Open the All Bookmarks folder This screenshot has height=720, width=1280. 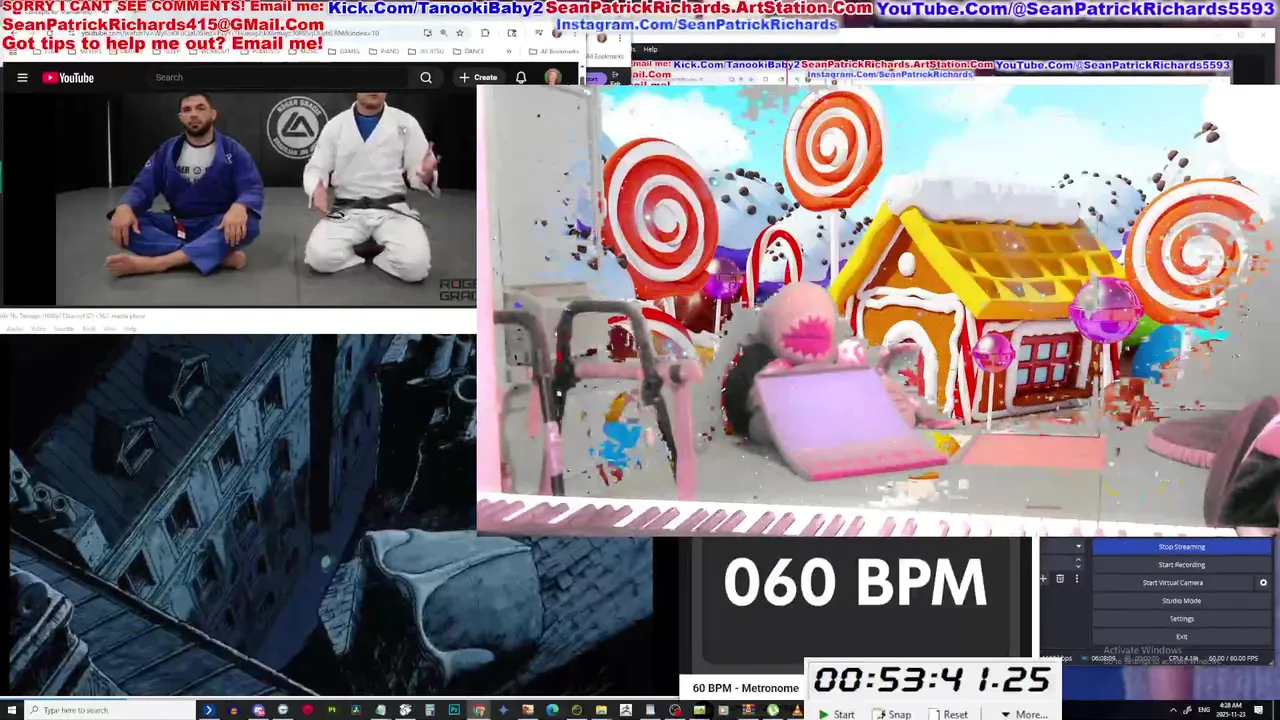tap(555, 51)
